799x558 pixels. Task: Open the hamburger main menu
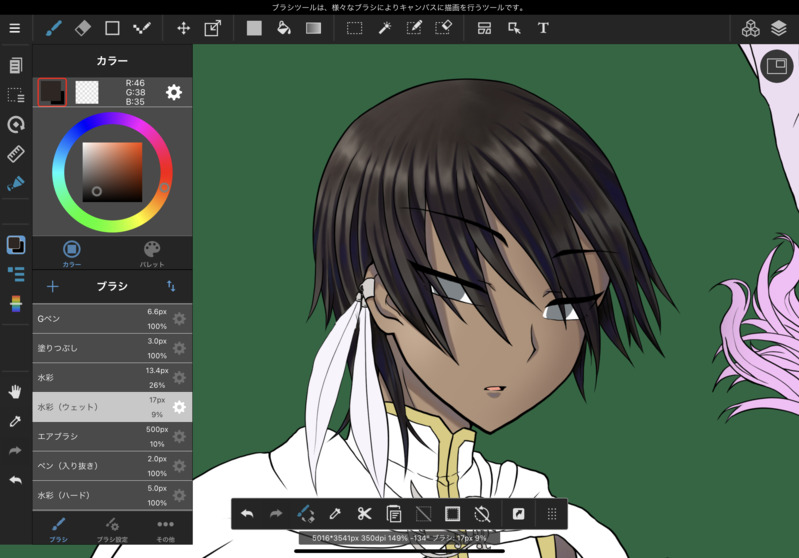15,28
